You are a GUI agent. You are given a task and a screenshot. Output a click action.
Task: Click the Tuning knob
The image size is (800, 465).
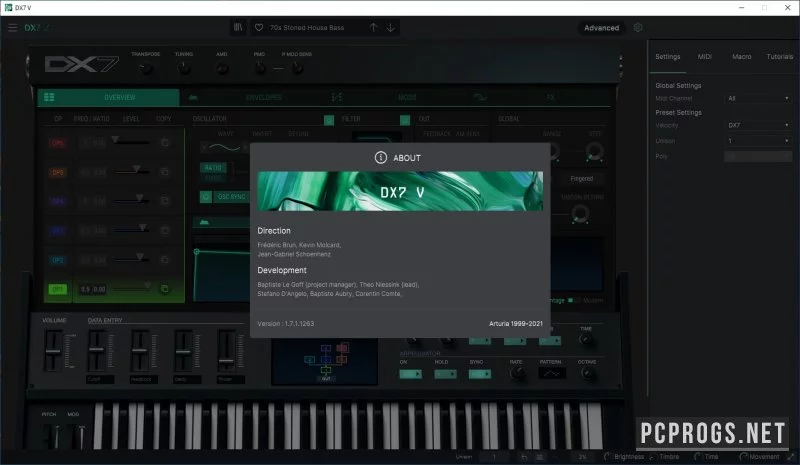pos(184,68)
